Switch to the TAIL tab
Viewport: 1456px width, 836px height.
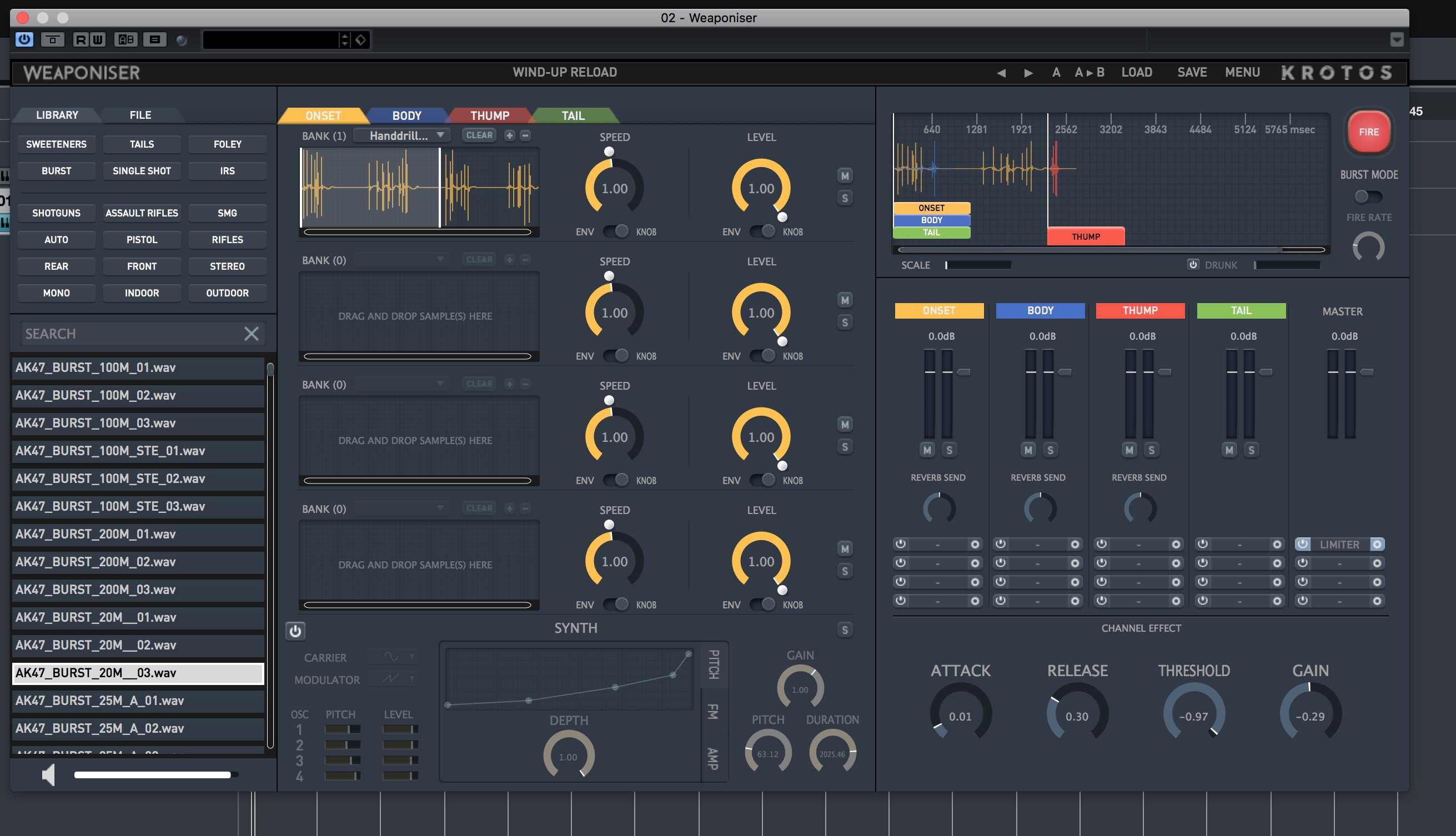pos(573,115)
